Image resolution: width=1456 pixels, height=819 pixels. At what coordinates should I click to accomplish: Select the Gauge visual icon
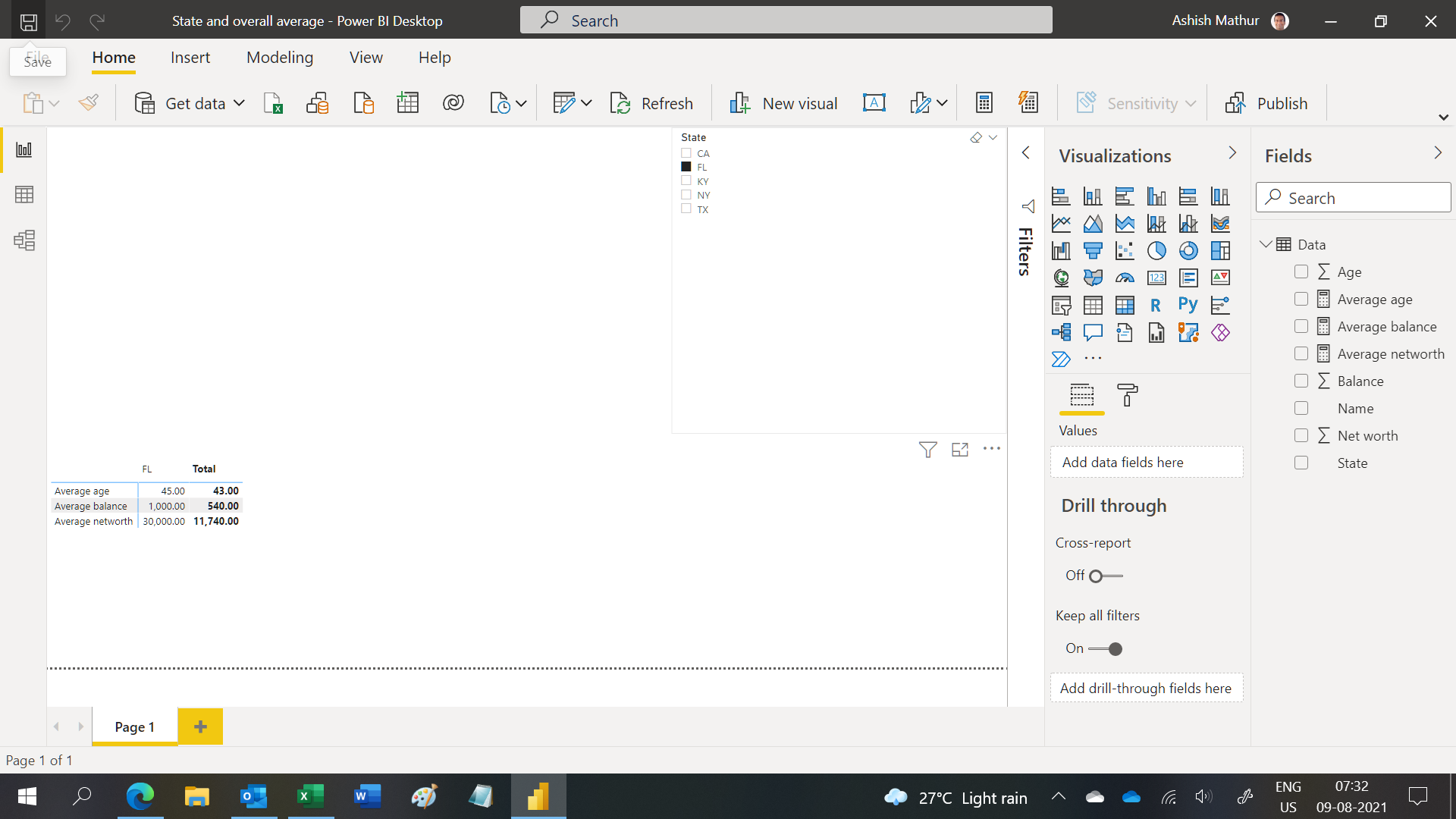[1125, 278]
